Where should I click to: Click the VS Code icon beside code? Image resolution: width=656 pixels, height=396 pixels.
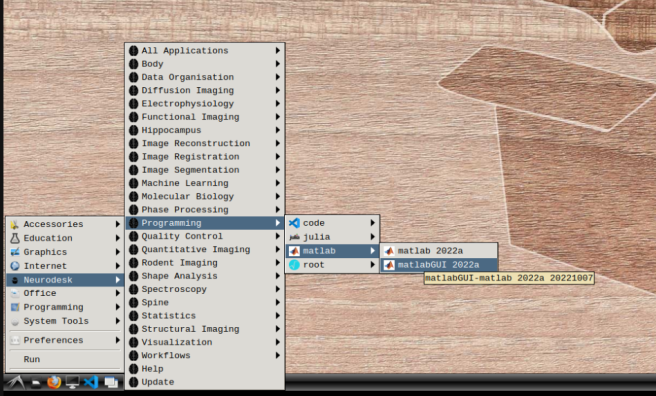pyautogui.click(x=295, y=223)
